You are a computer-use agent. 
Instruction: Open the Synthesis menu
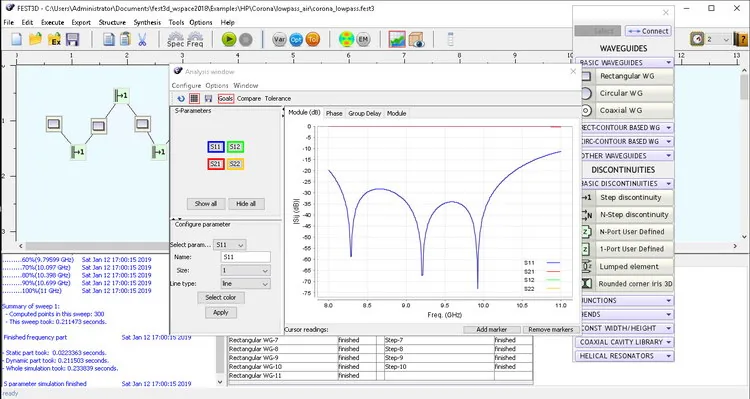click(x=147, y=22)
